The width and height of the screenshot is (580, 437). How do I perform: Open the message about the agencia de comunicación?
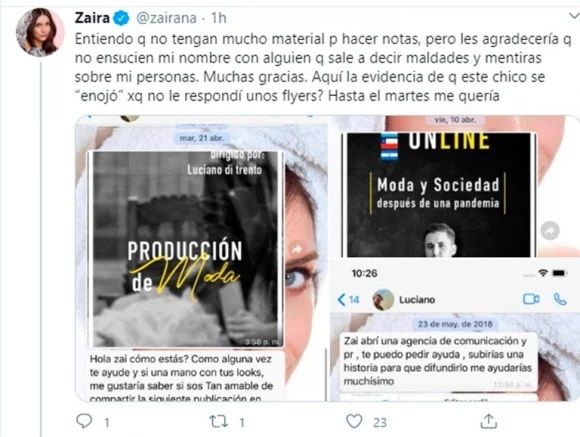438,361
